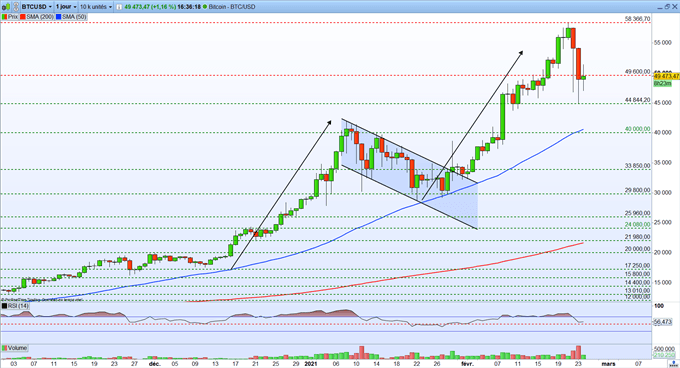
Task: Click the 'SMA (50)' legend label
Action: click(x=74, y=17)
